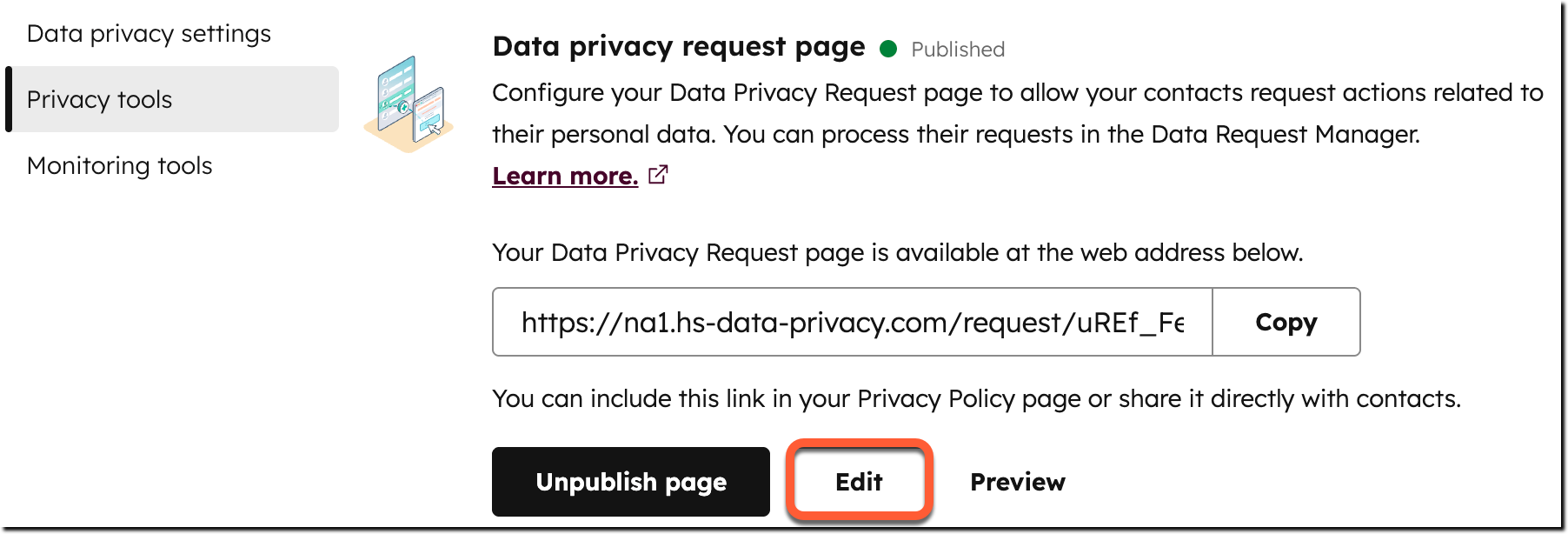Screen dimensions: 1568x534
Task: Click Preview to view the request page
Action: (1017, 481)
